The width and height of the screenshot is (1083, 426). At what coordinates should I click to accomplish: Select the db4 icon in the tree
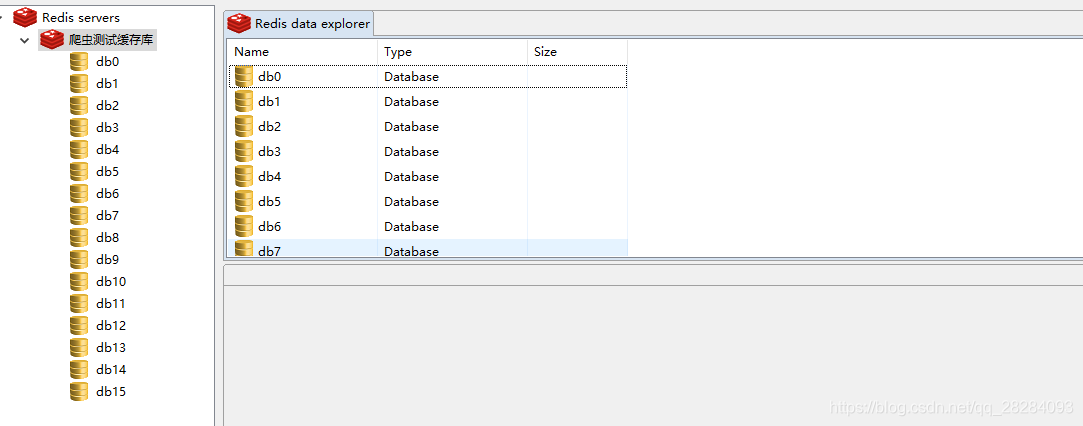[79, 150]
